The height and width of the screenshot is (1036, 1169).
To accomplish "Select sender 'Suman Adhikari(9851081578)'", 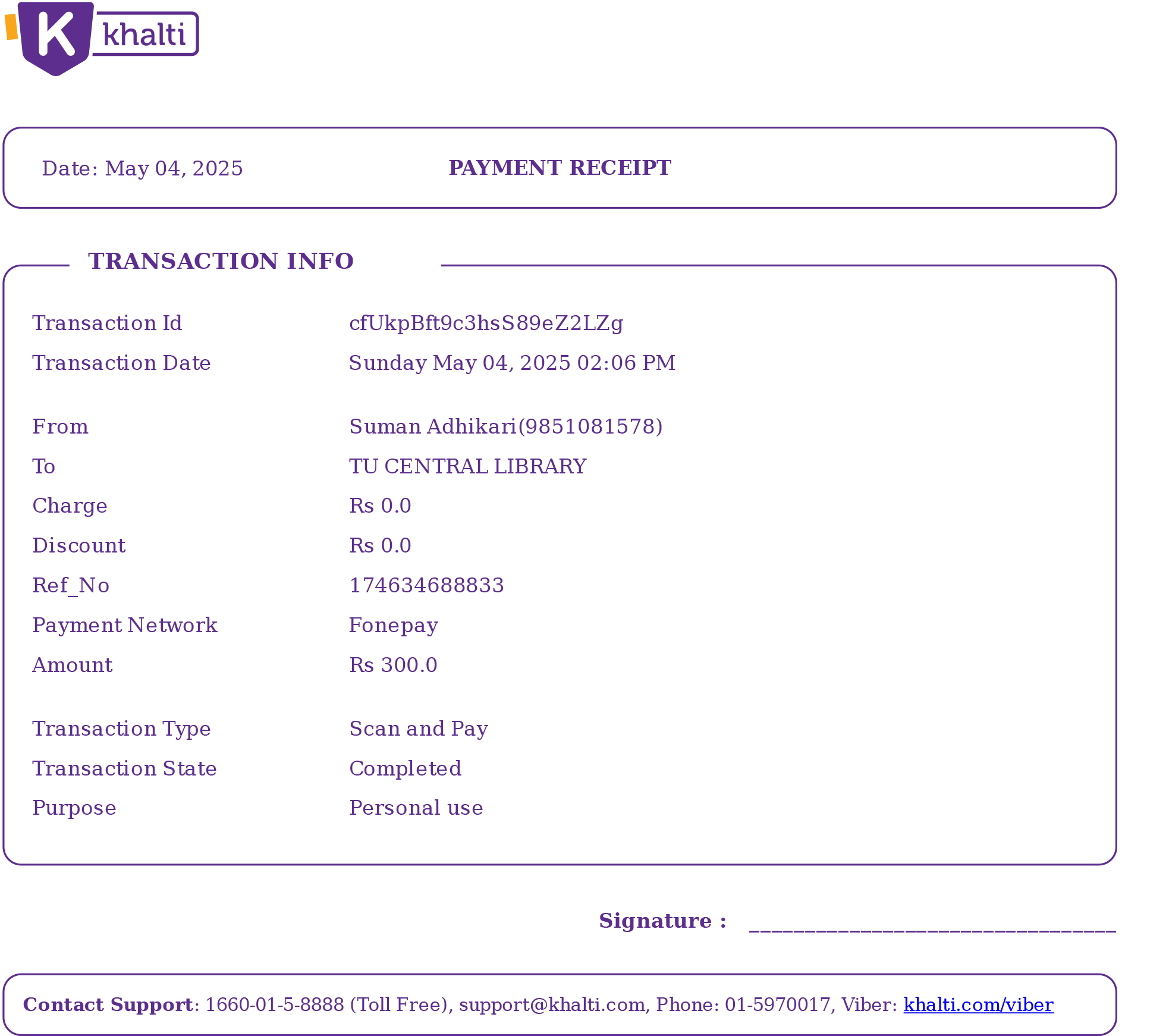I will click(x=505, y=426).
